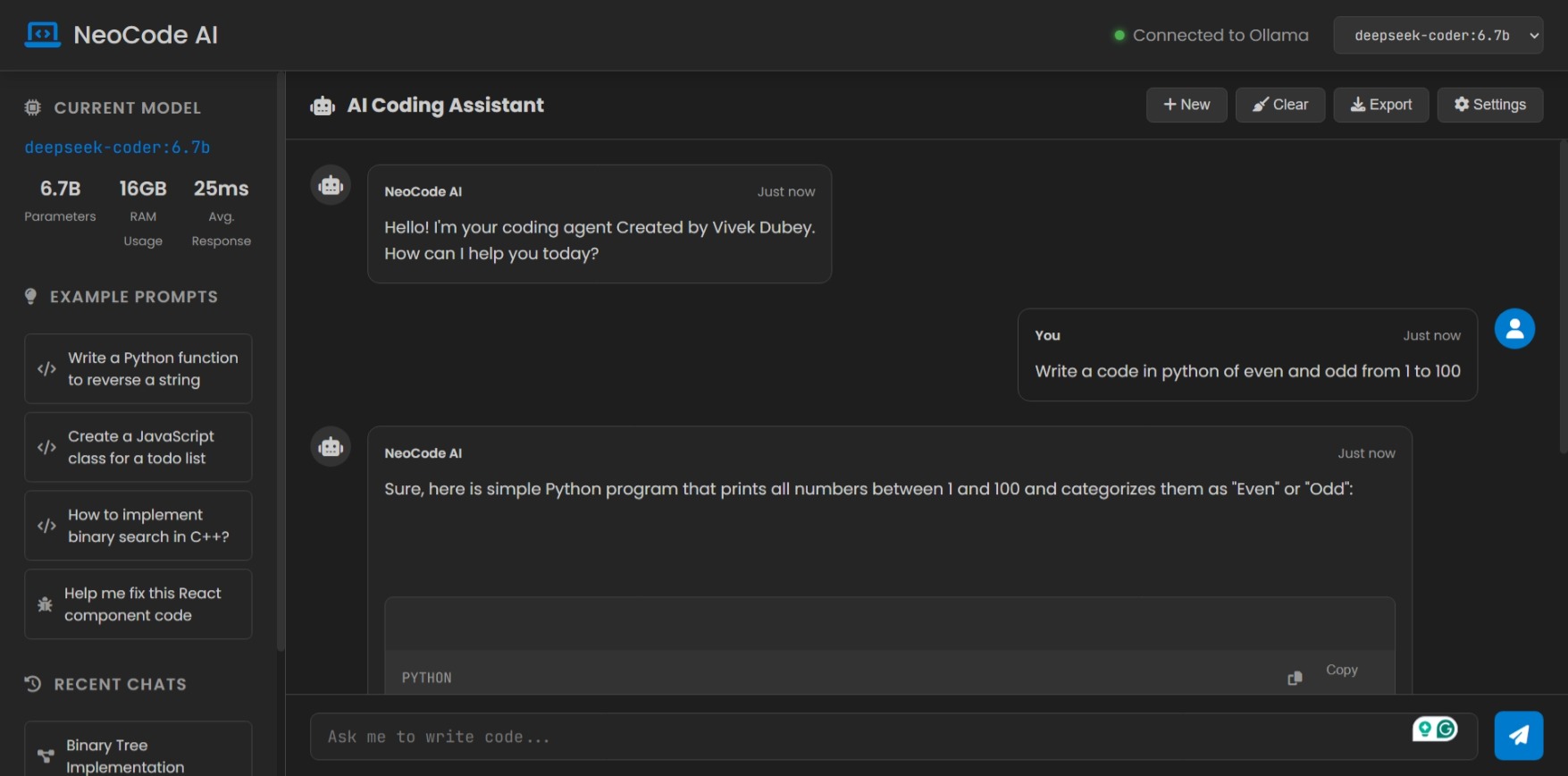Pick the binary search in C++ prompt
Screen dimensions: 1568x776
coord(138,526)
